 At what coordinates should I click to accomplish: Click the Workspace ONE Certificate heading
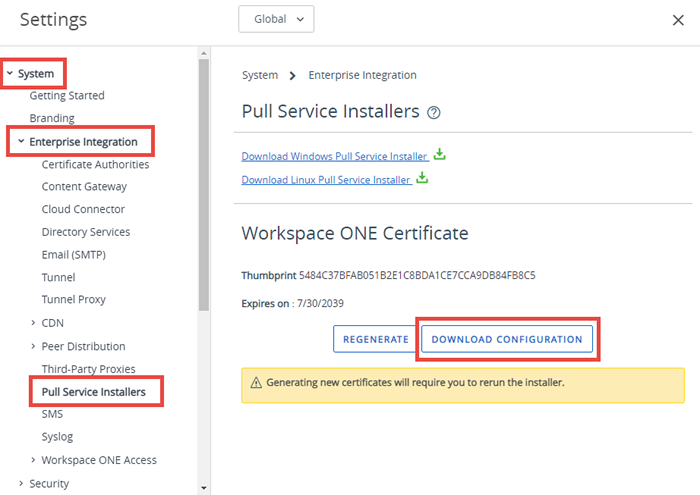[355, 233]
